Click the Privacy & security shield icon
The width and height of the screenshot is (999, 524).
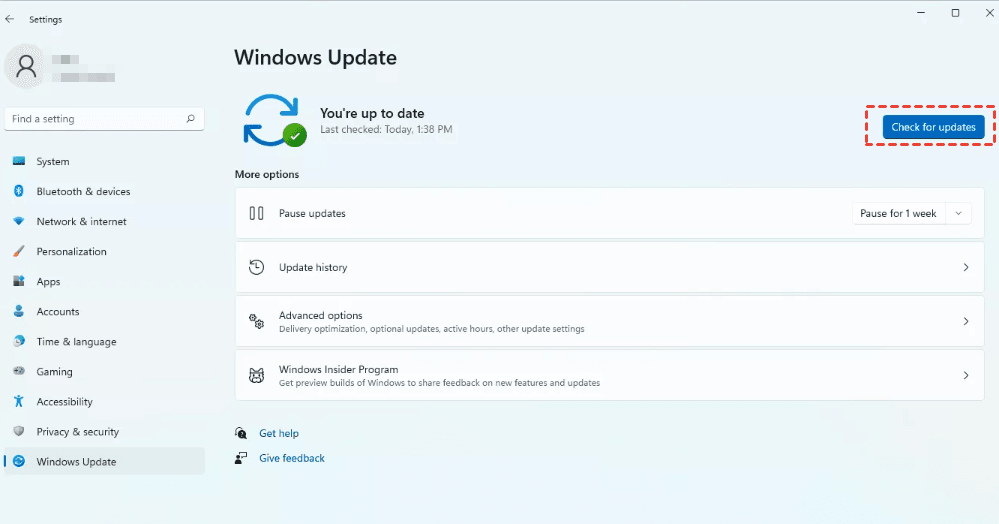[x=18, y=431]
